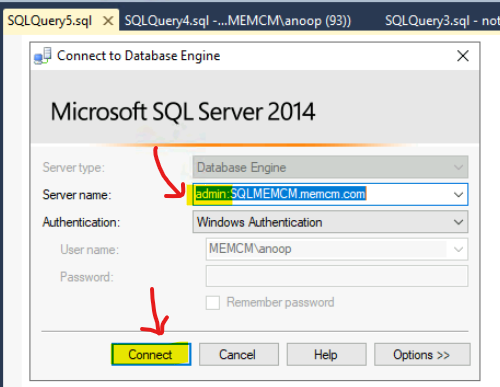Click the Server name label
The image size is (500, 387).
coord(77,195)
